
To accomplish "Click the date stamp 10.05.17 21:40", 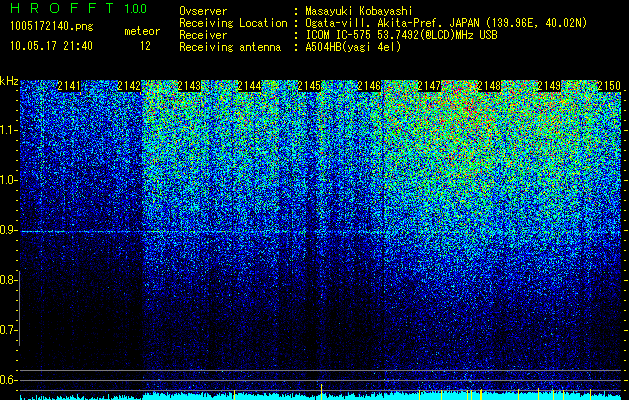I will pyautogui.click(x=51, y=46).
